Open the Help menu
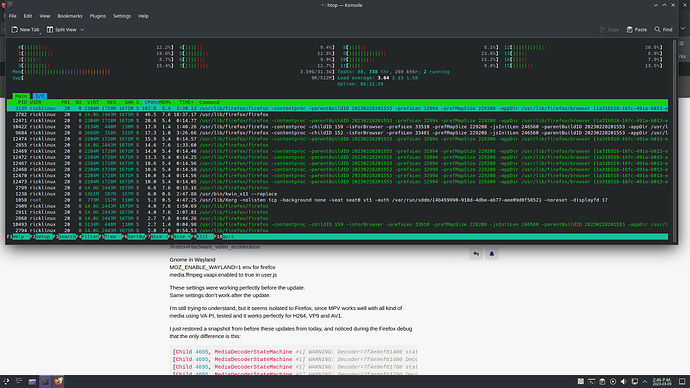Screen dimensions: 690x388 (143, 16)
